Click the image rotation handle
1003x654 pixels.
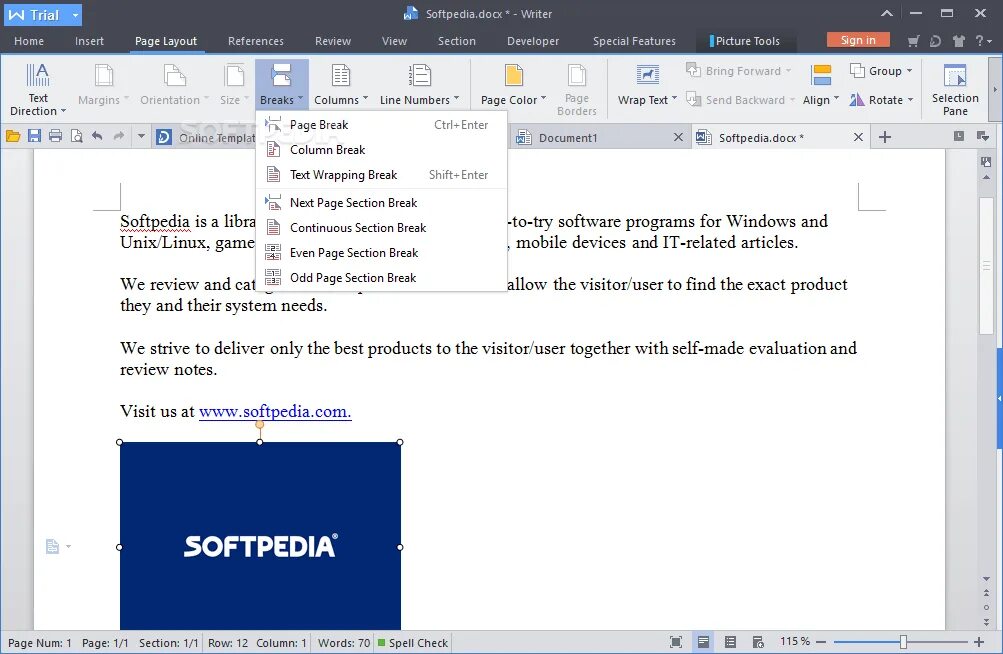[x=260, y=424]
